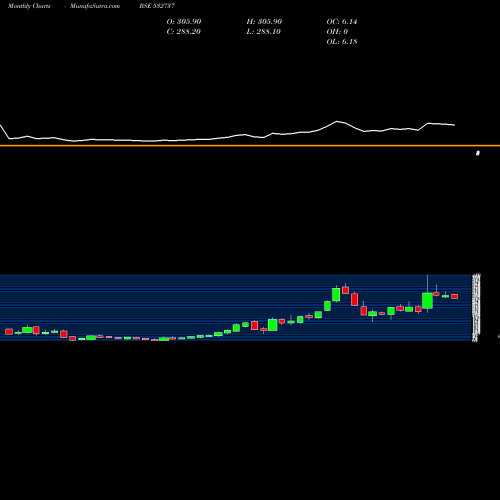Click the low value 'L: 288.10'
Viewport: 500px width, 500px height.
263,32
